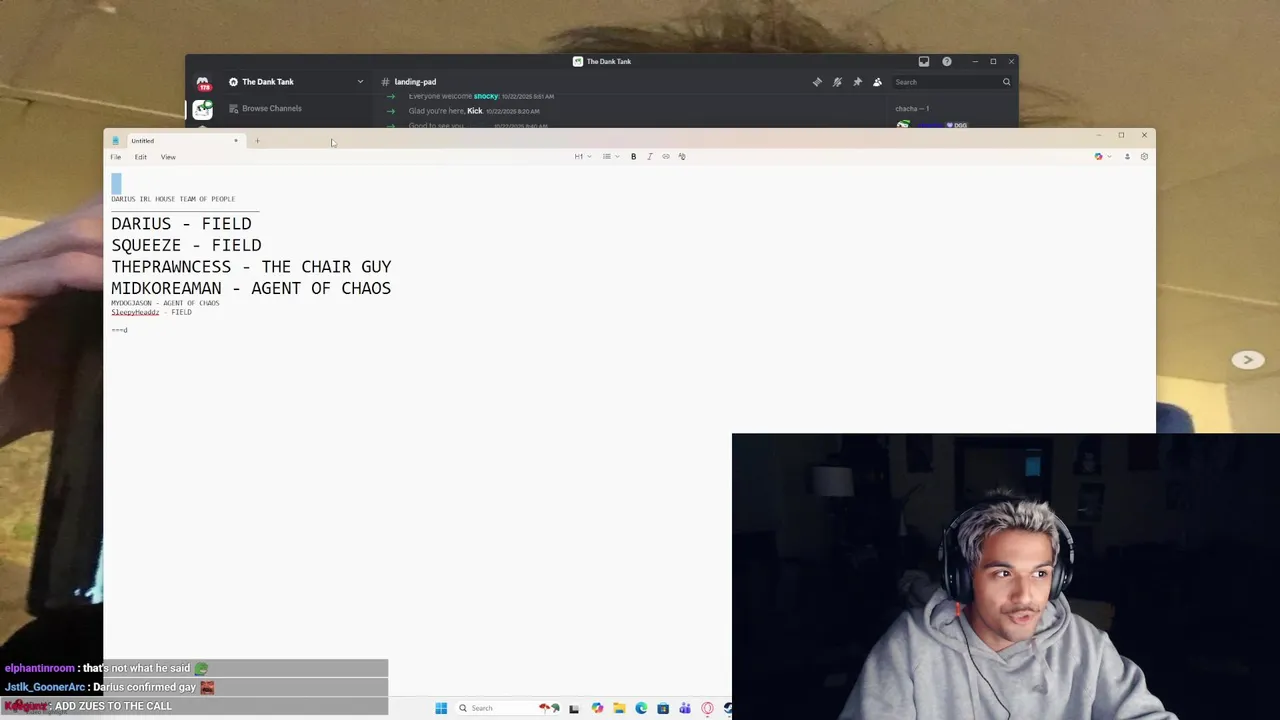The image size is (1280, 720).
Task: Click the Kick username in Discord chat
Action: pos(475,111)
